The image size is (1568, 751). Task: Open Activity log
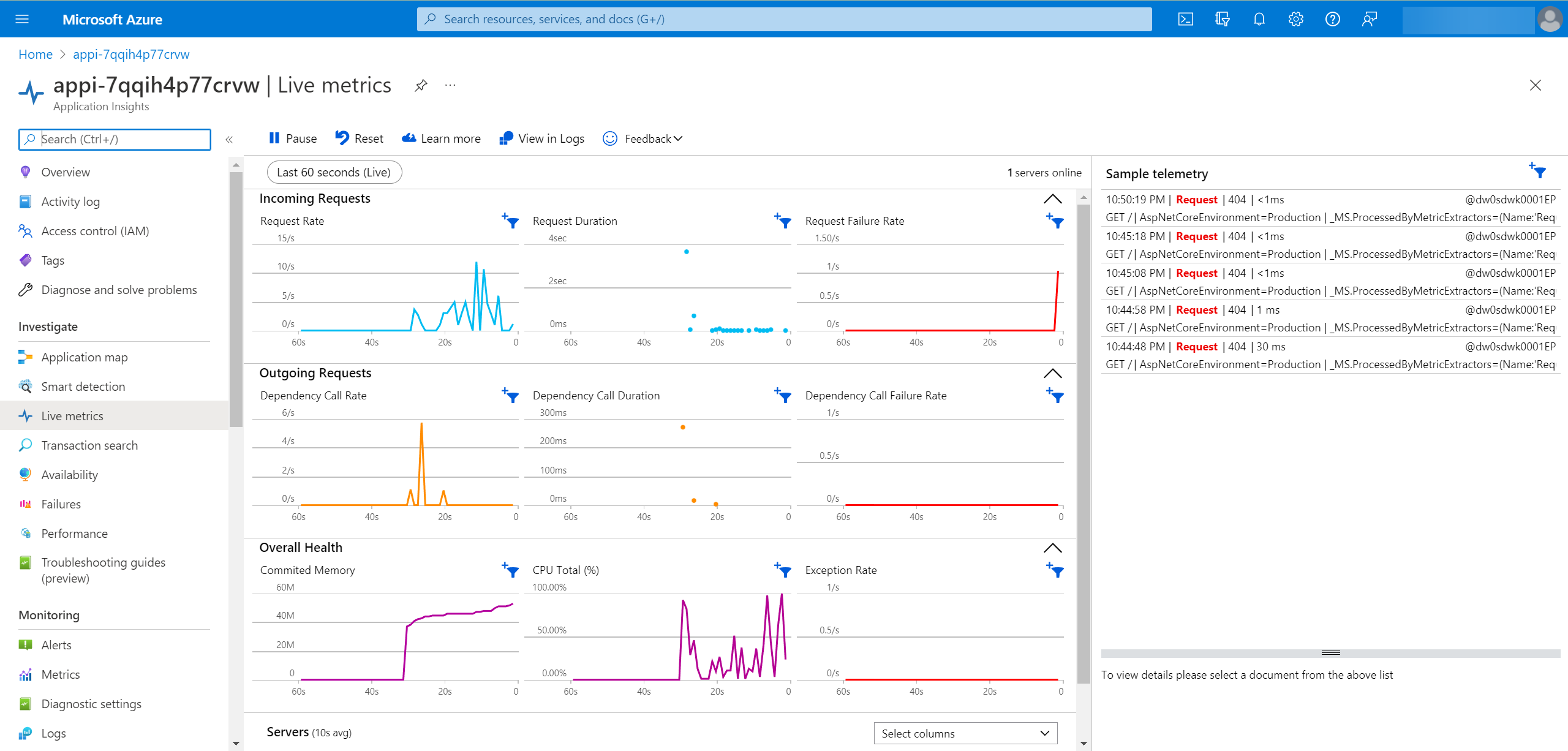tap(114, 202)
